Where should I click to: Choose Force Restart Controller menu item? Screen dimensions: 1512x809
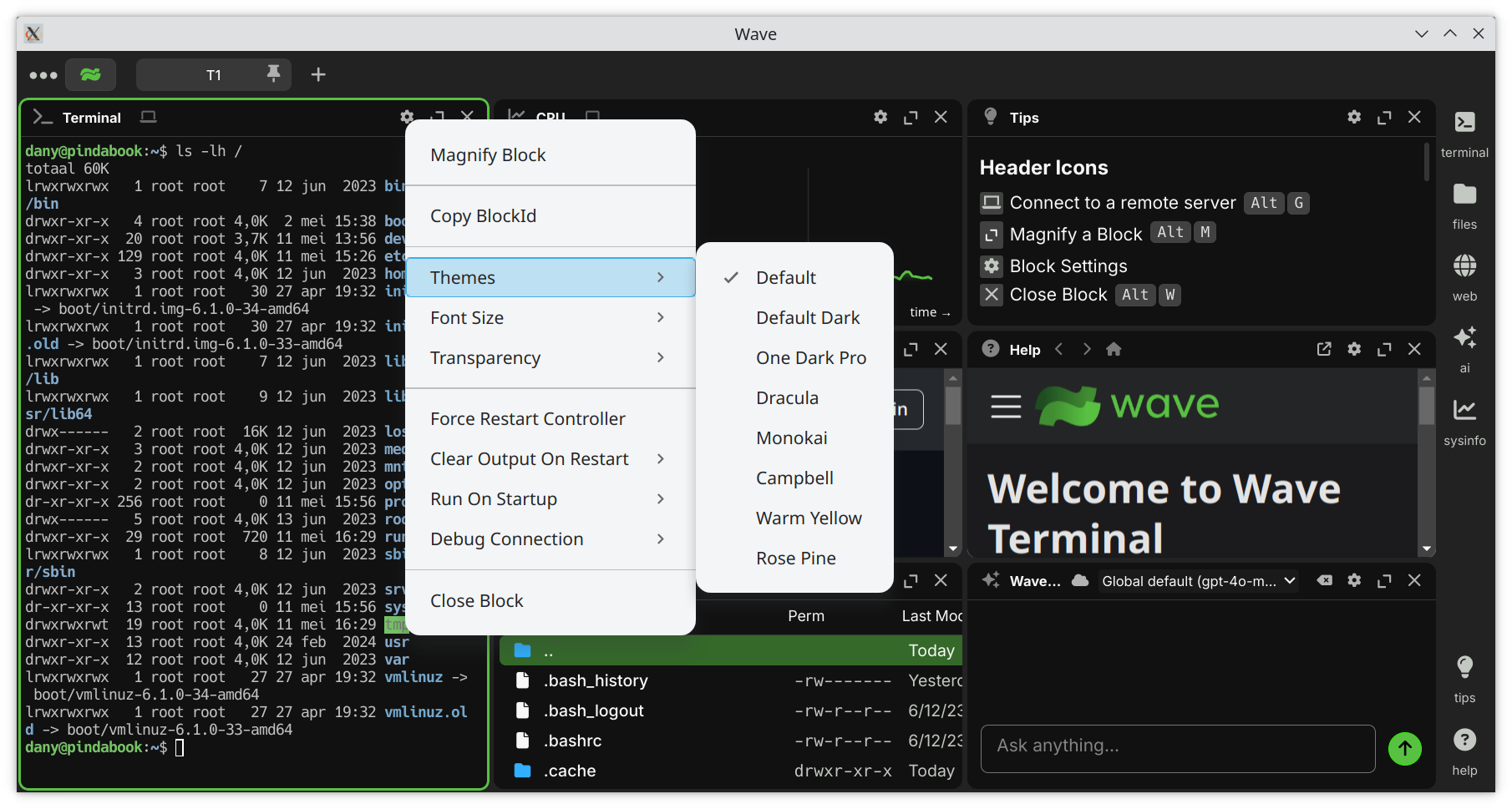(x=551, y=419)
